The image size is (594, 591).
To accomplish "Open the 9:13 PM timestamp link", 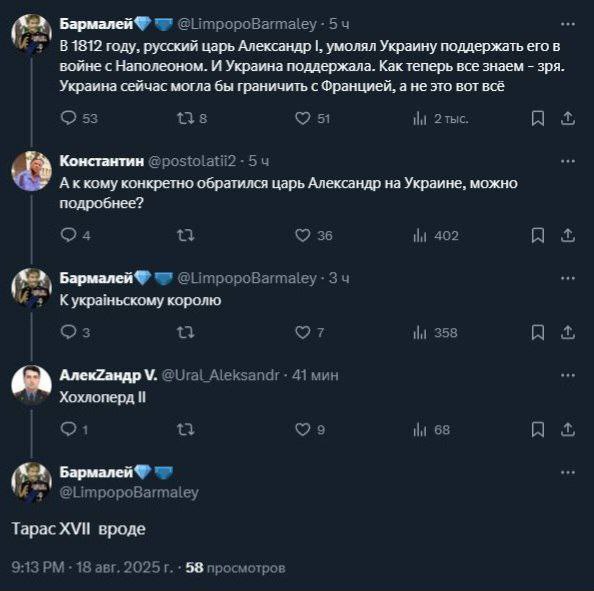I will pos(92,568).
